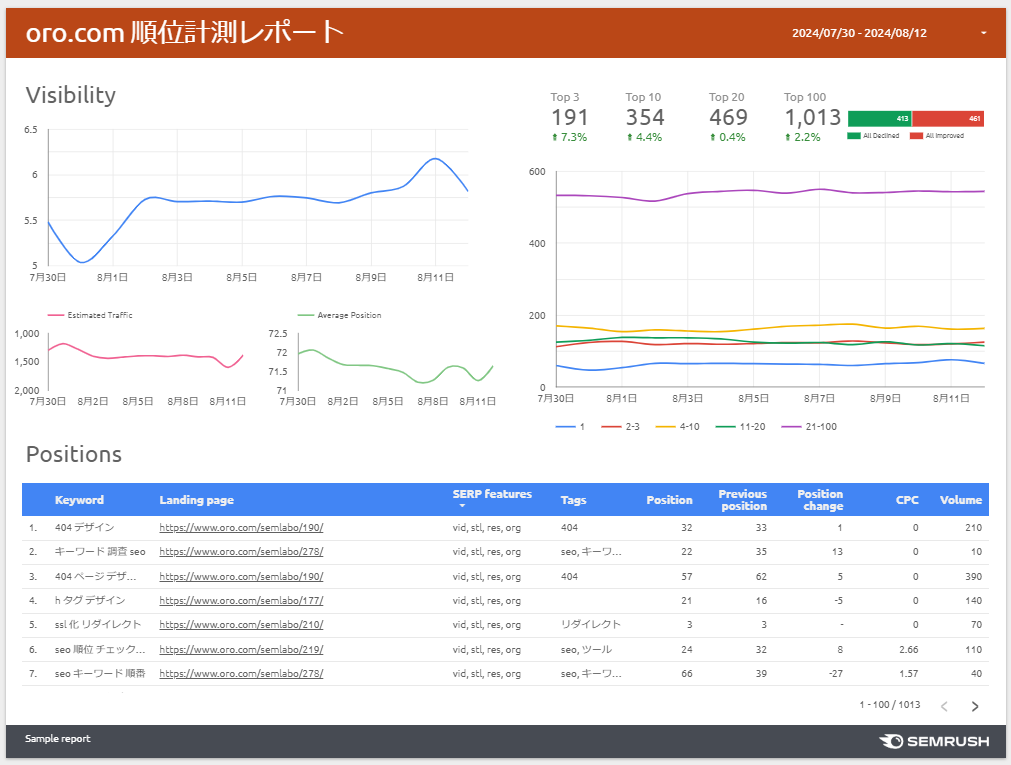The image size is (1011, 765).
Task: Select keyword cell 404 デザイン
Action: [84, 528]
